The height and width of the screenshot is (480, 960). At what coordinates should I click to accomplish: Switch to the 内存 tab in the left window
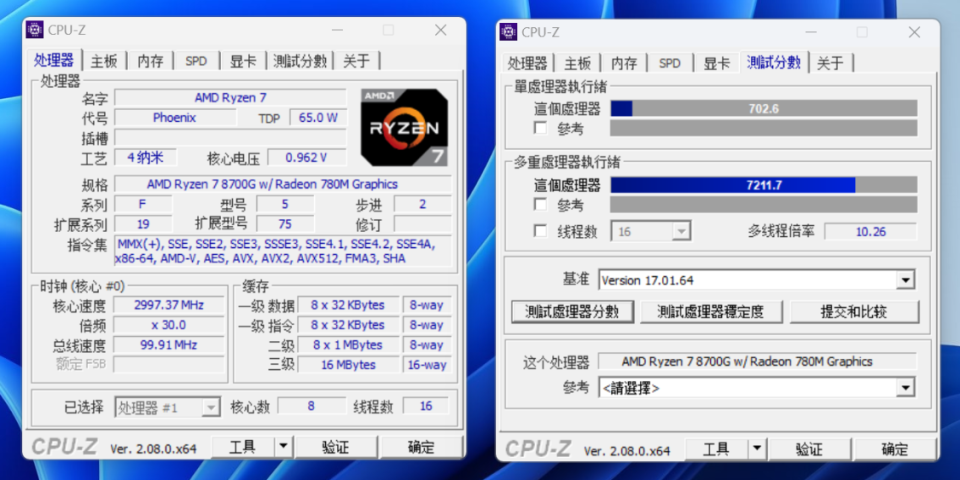pyautogui.click(x=150, y=61)
